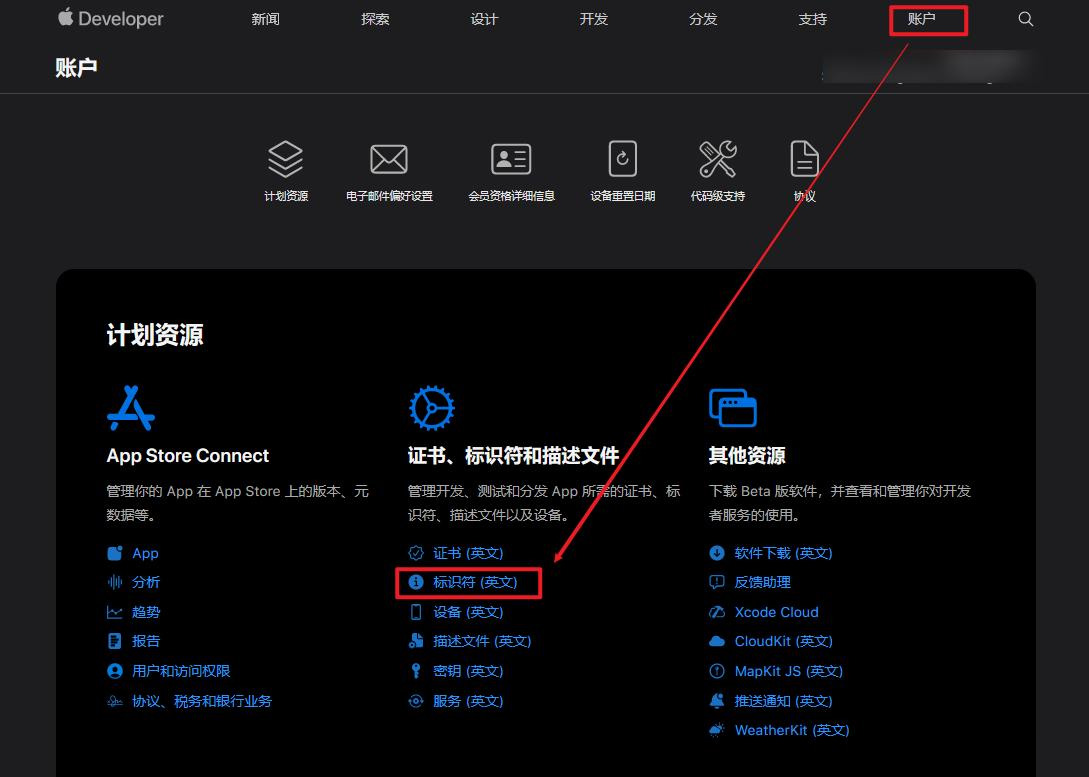The height and width of the screenshot is (777, 1089).
Task: Click the chart icon beside 趋势
Action: 115,612
